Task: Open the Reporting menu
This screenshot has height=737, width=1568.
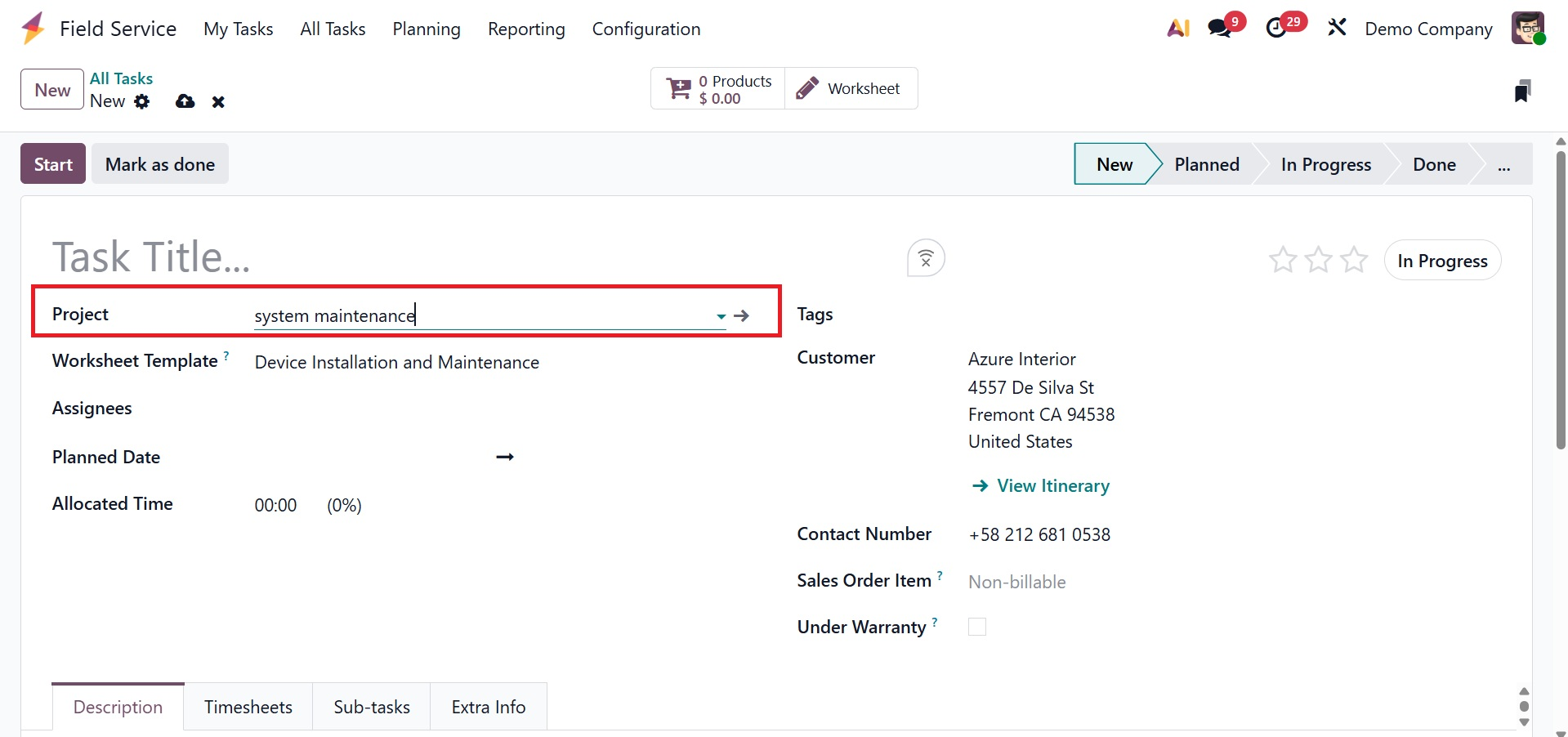Action: tap(526, 29)
